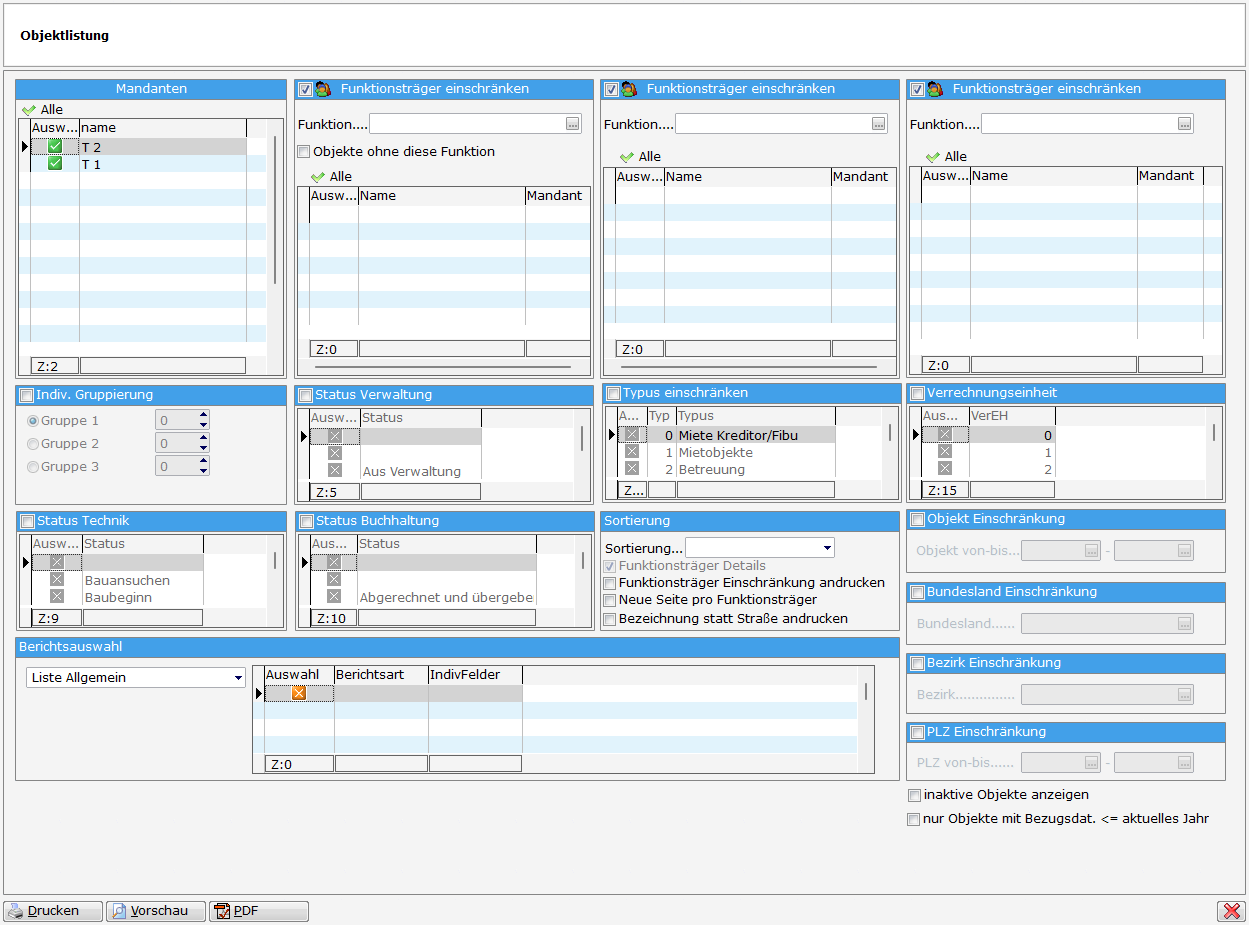Increase Gruppe 1 spinner value
The image size is (1249, 925).
point(204,416)
